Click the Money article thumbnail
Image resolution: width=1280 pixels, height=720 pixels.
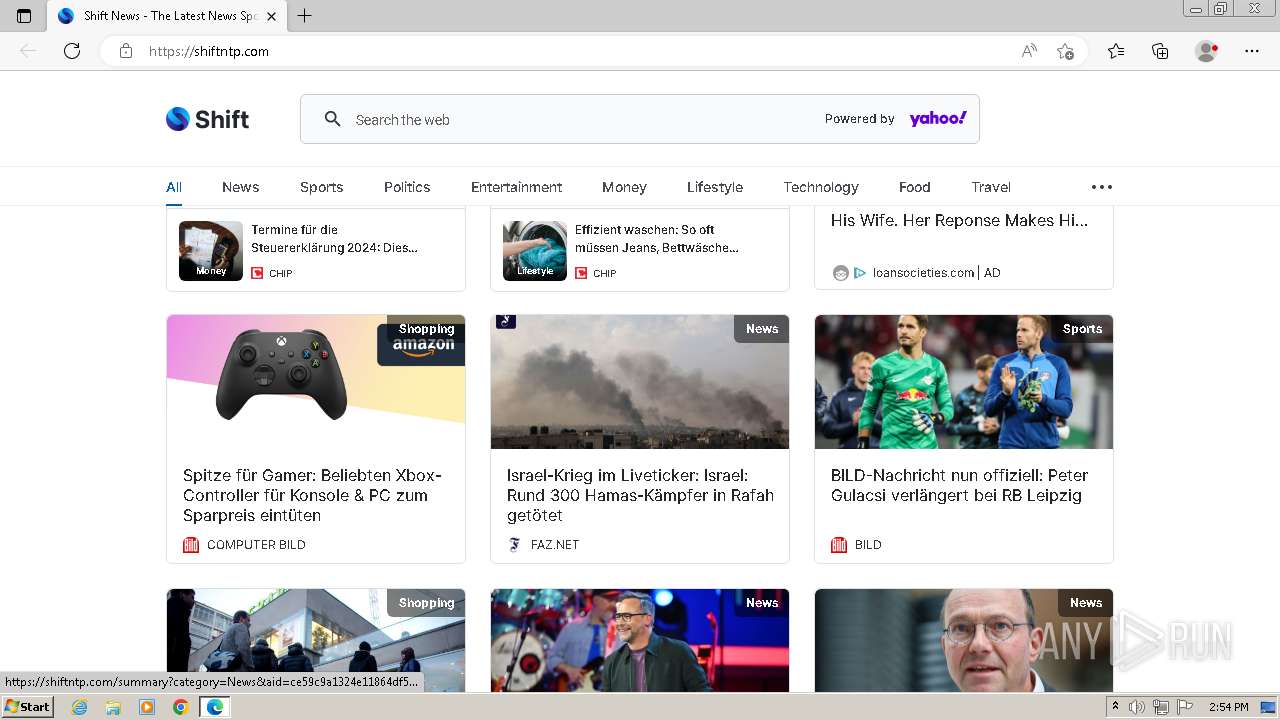point(211,251)
